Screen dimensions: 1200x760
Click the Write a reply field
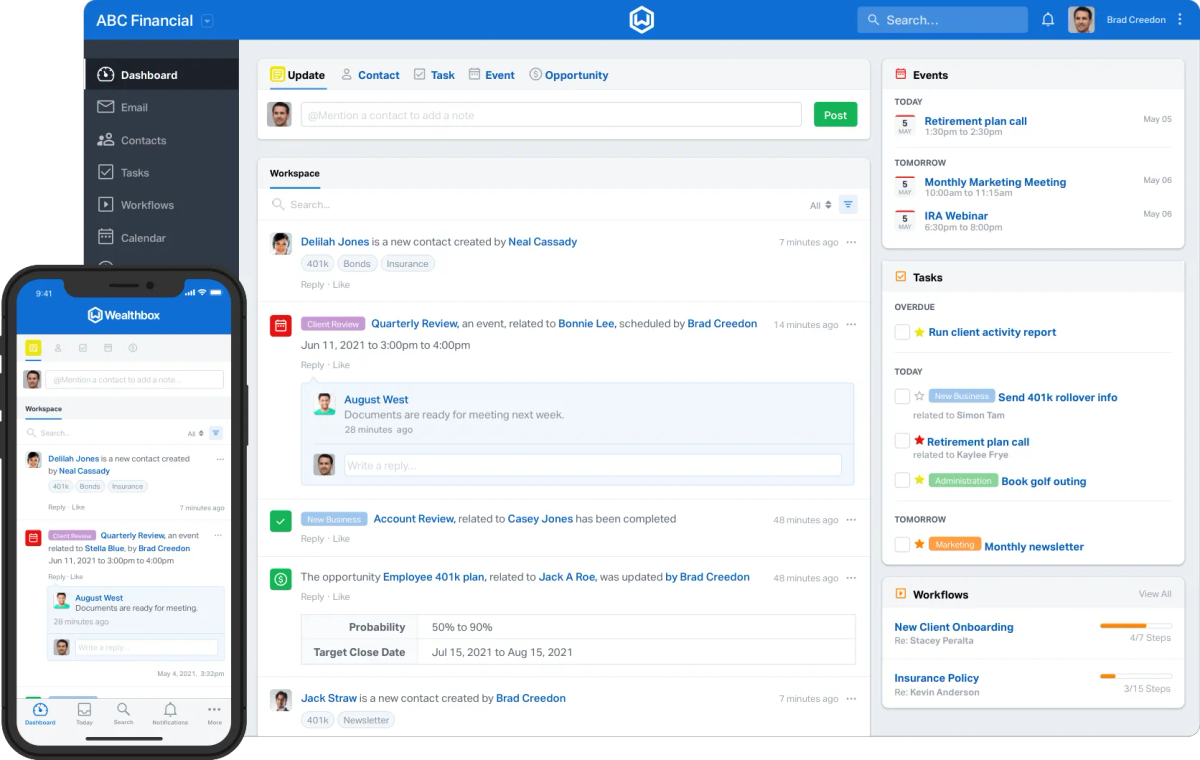tap(593, 465)
